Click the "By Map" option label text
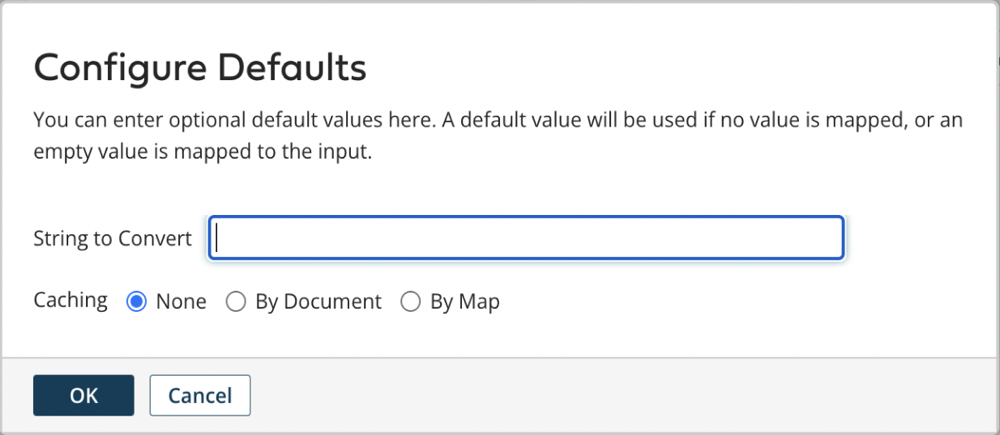Screen dimensions: 1000x435 465,301
